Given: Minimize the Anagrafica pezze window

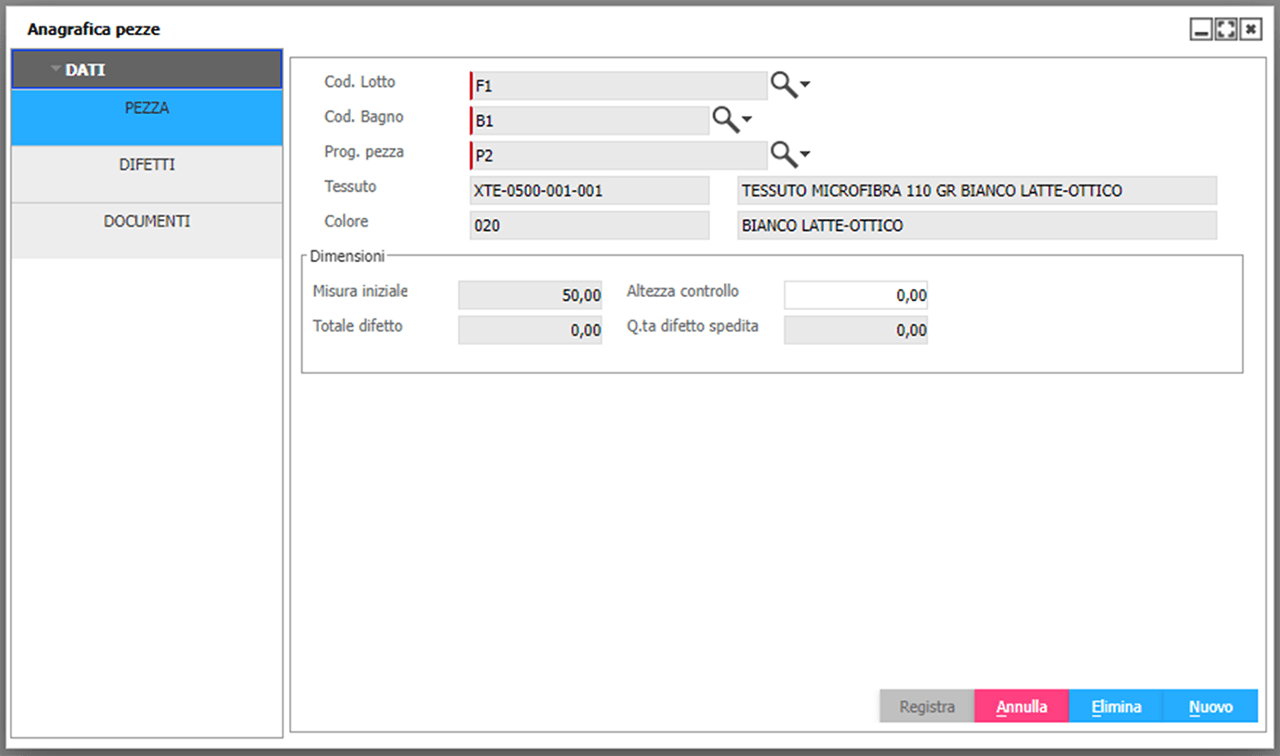Looking at the screenshot, I should [x=1201, y=30].
